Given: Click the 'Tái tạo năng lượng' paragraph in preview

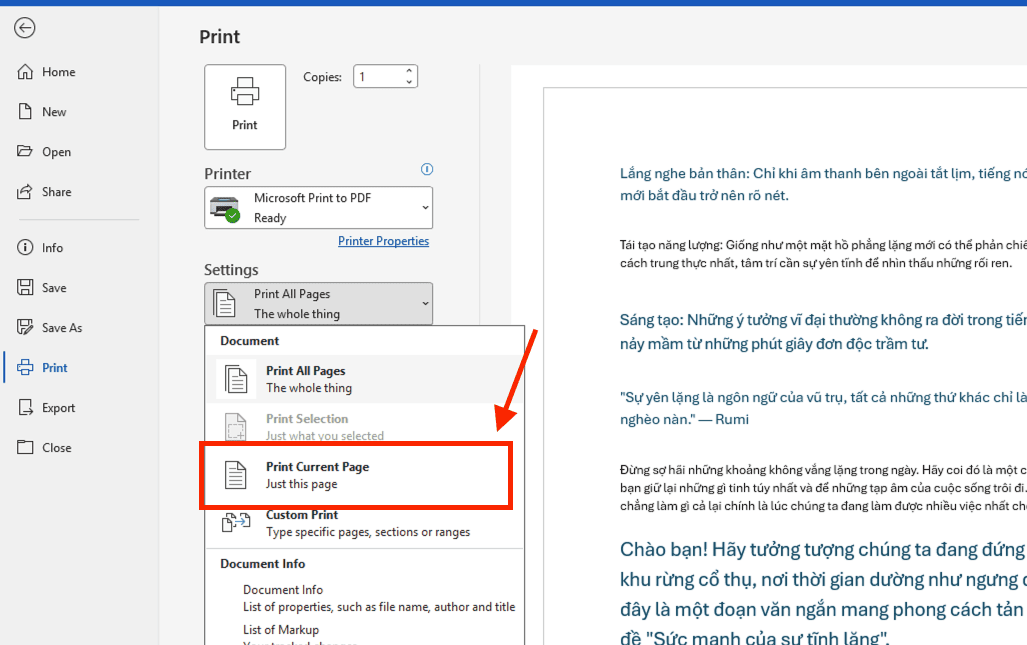Looking at the screenshot, I should [x=823, y=254].
